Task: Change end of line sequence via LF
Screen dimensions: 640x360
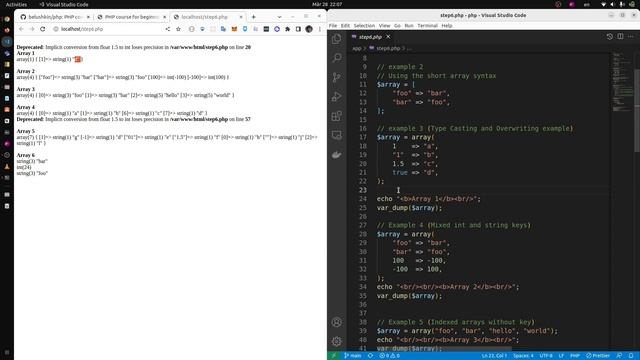Action: coord(561,356)
